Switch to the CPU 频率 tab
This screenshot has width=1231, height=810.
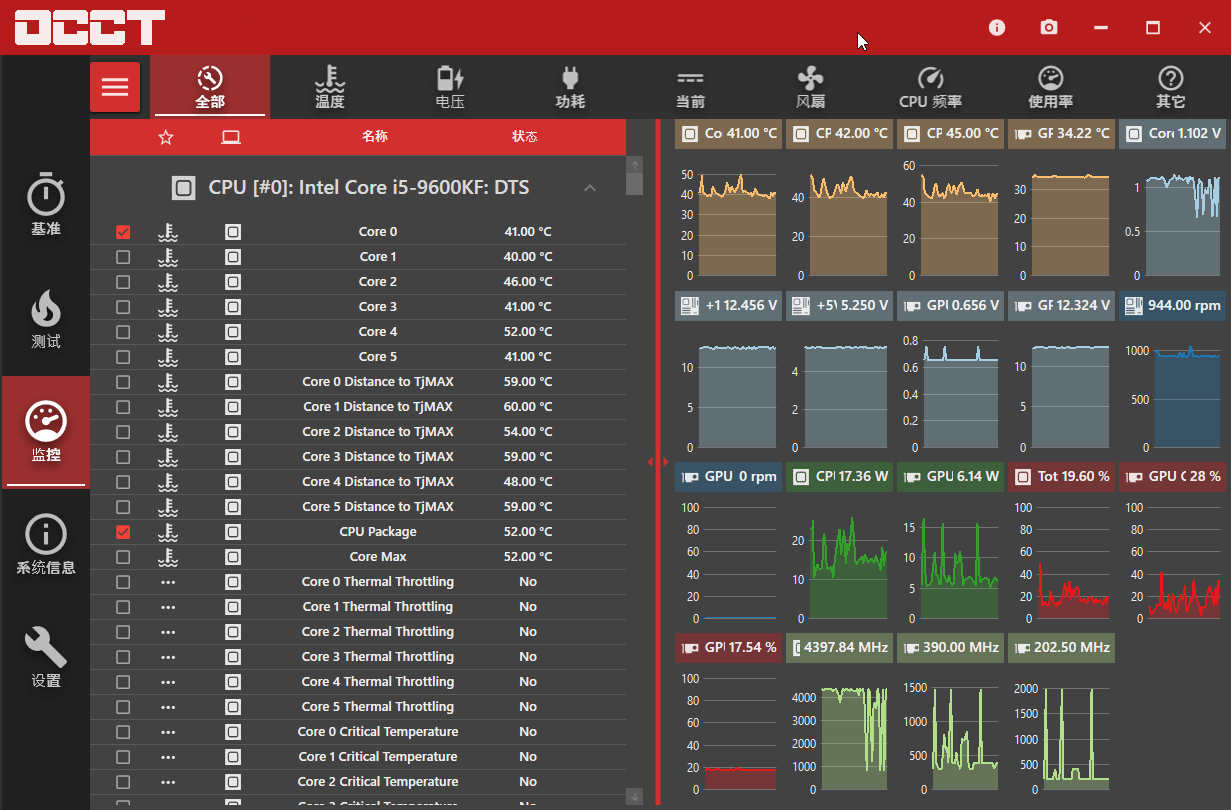(930, 87)
